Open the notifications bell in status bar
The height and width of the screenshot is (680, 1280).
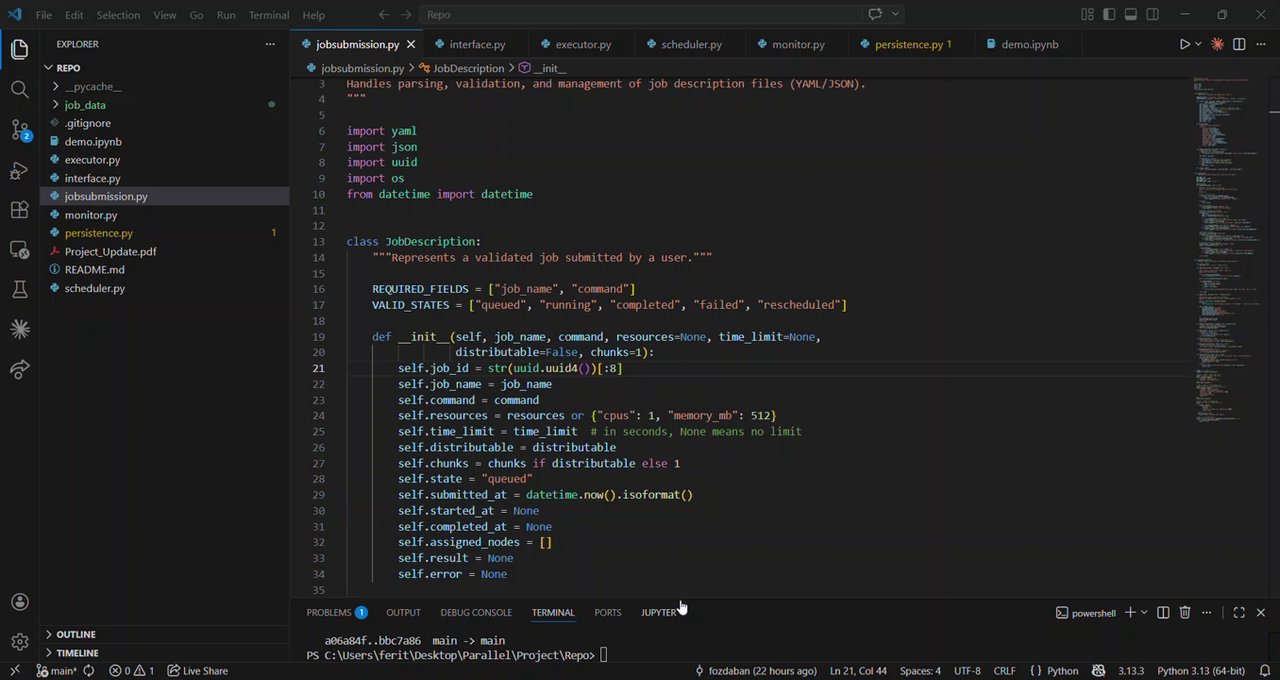coord(1264,671)
